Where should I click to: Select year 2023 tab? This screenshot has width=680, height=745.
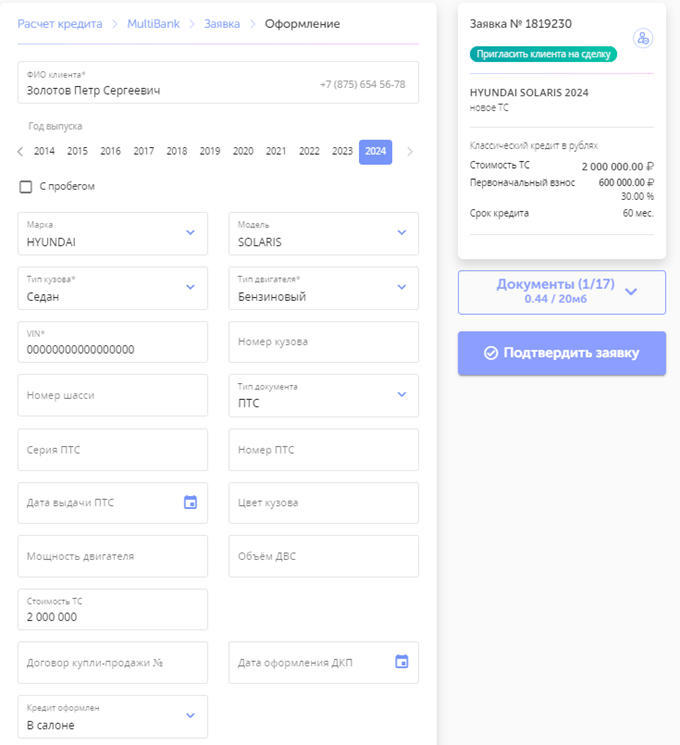point(342,152)
